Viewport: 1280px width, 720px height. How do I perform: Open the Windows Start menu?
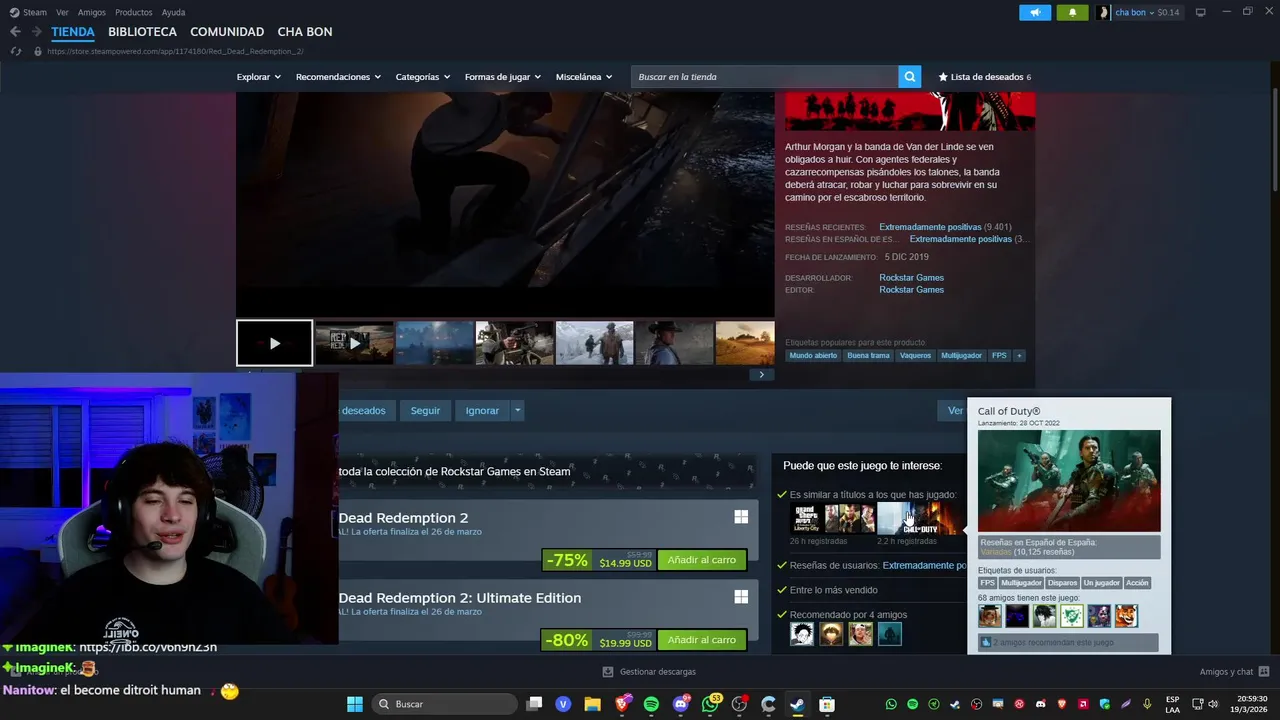pyautogui.click(x=354, y=704)
